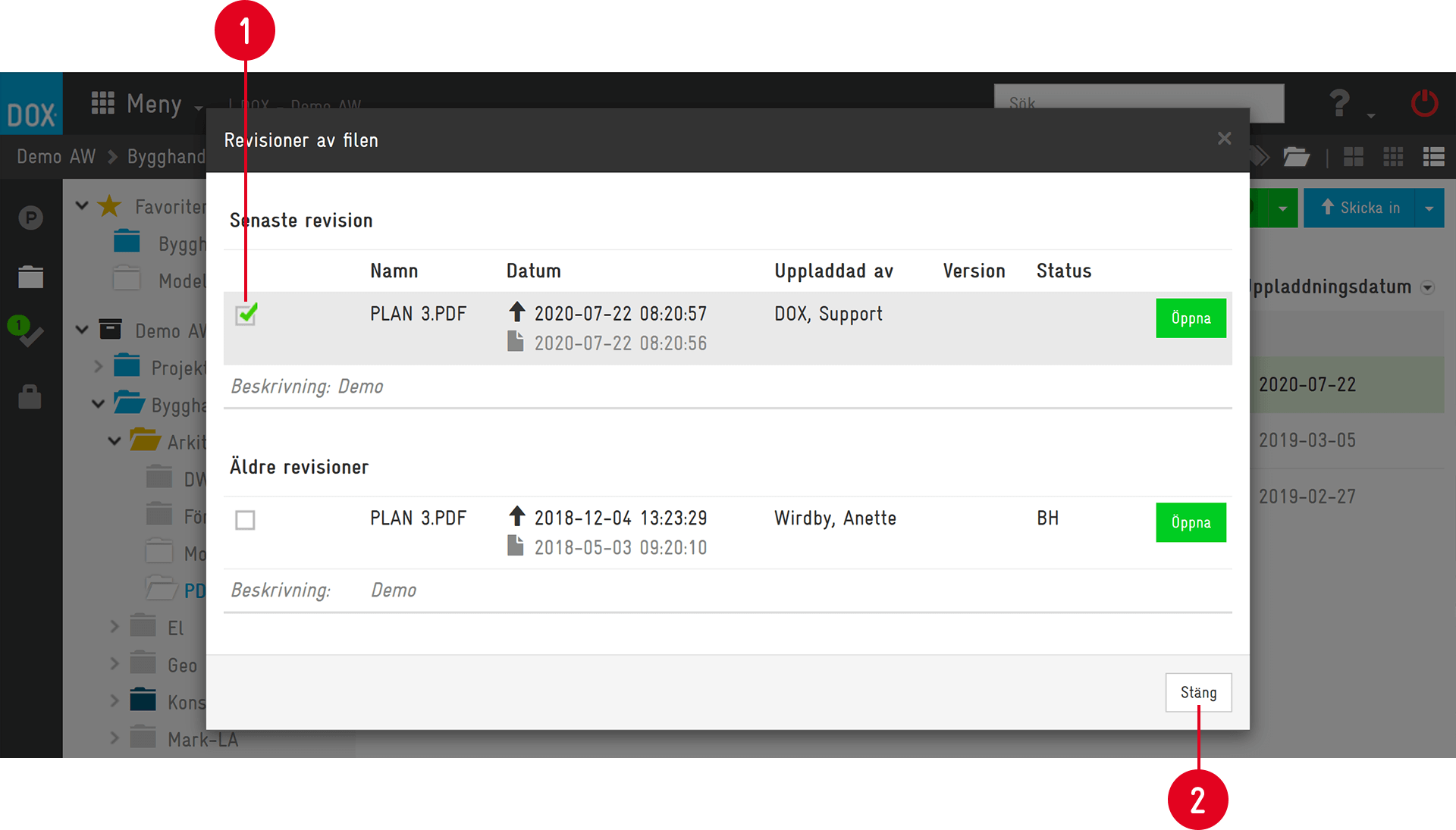The image size is (1456, 830).
Task: Click the P project sidebar icon
Action: pyautogui.click(x=30, y=218)
